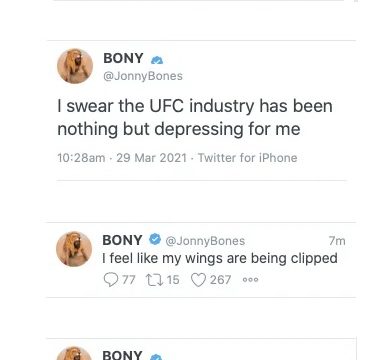Open profile picture of first BONY tweet

[x=75, y=66]
